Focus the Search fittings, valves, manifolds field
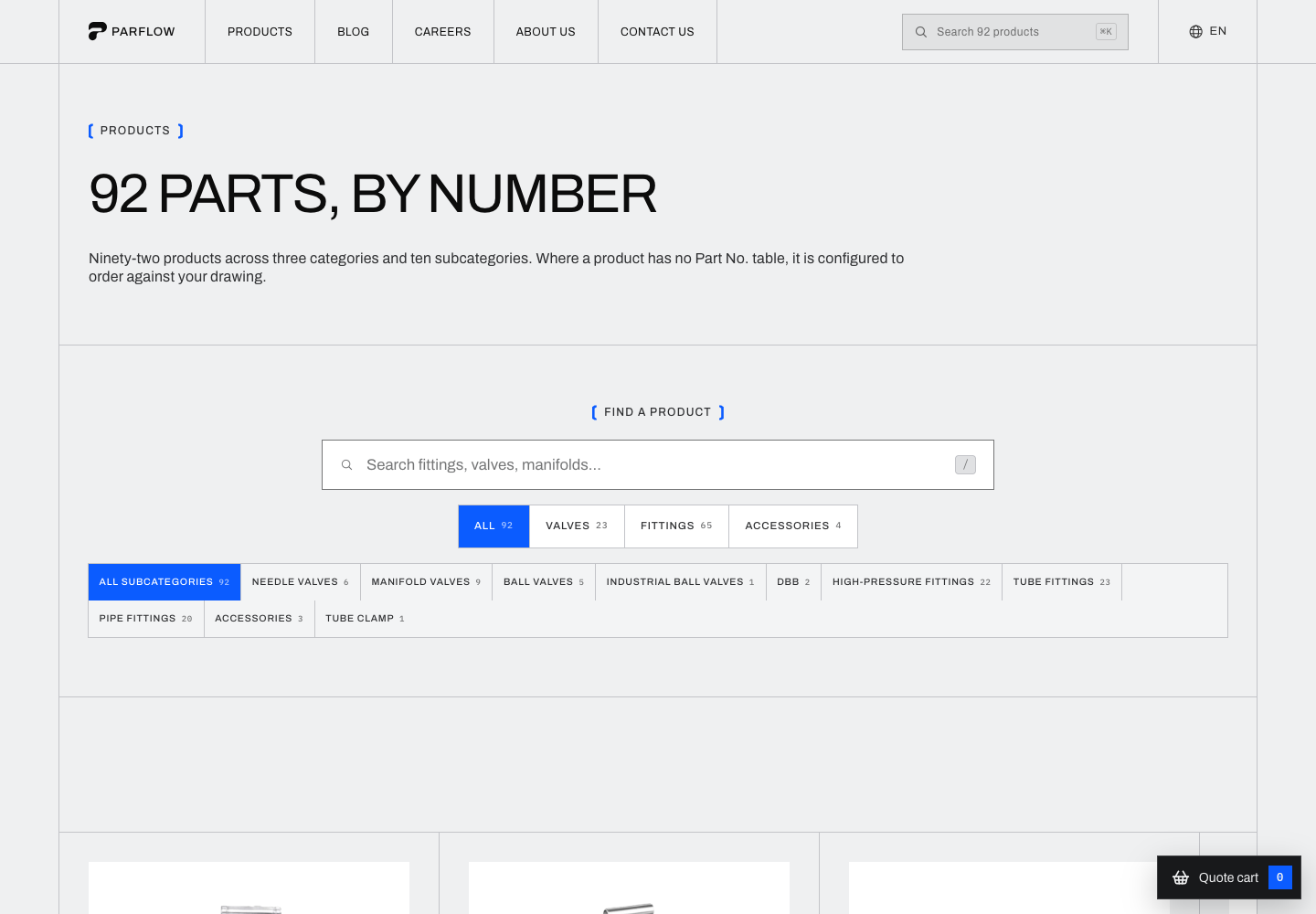 pyautogui.click(x=658, y=465)
